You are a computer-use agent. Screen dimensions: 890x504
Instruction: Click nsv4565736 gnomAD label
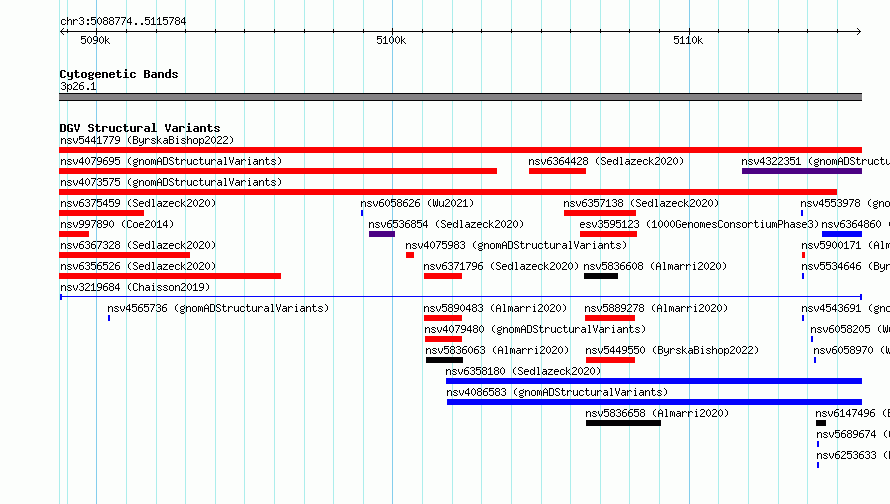[218, 308]
